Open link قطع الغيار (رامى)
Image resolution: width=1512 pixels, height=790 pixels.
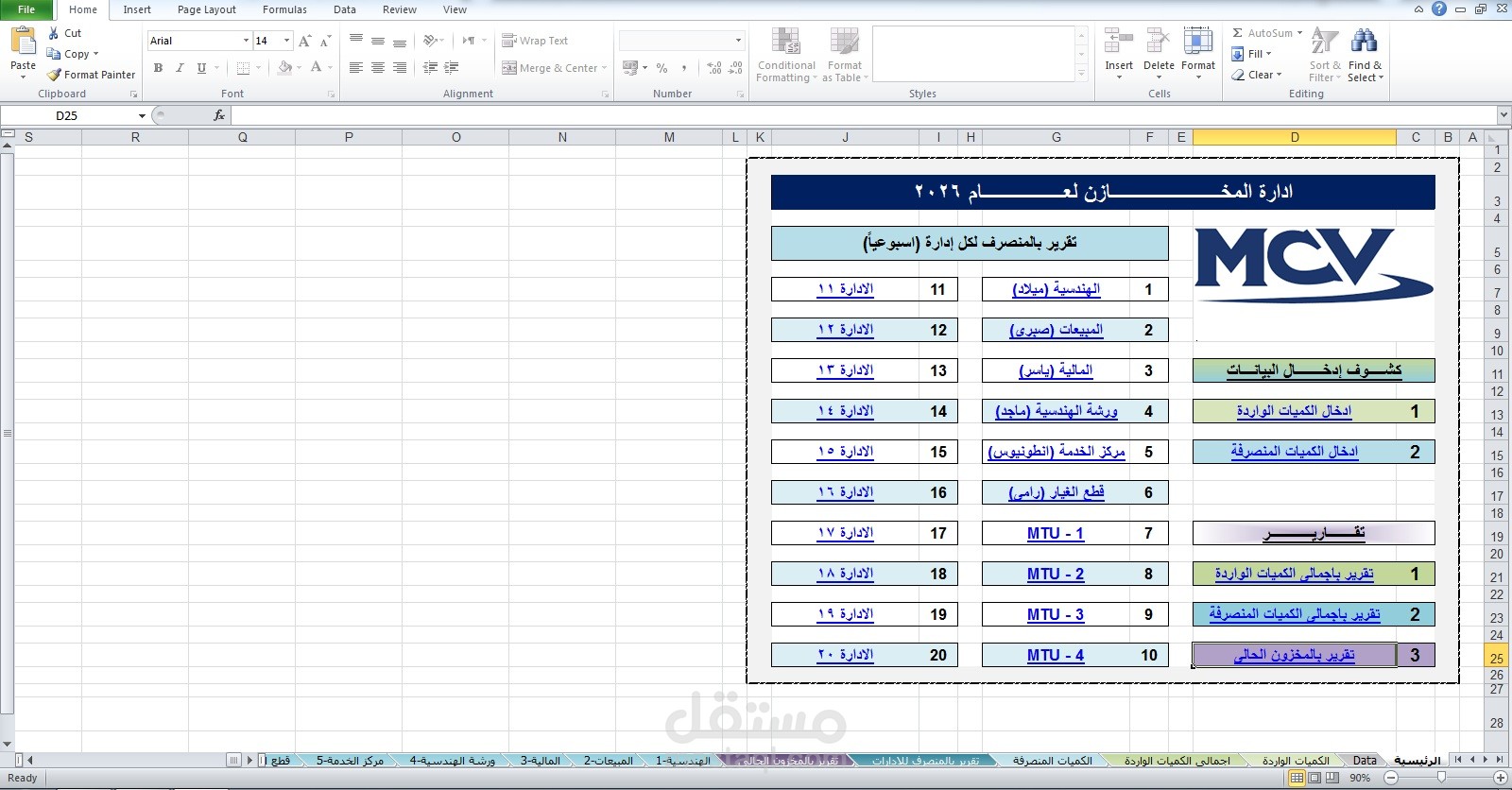pyautogui.click(x=1056, y=492)
